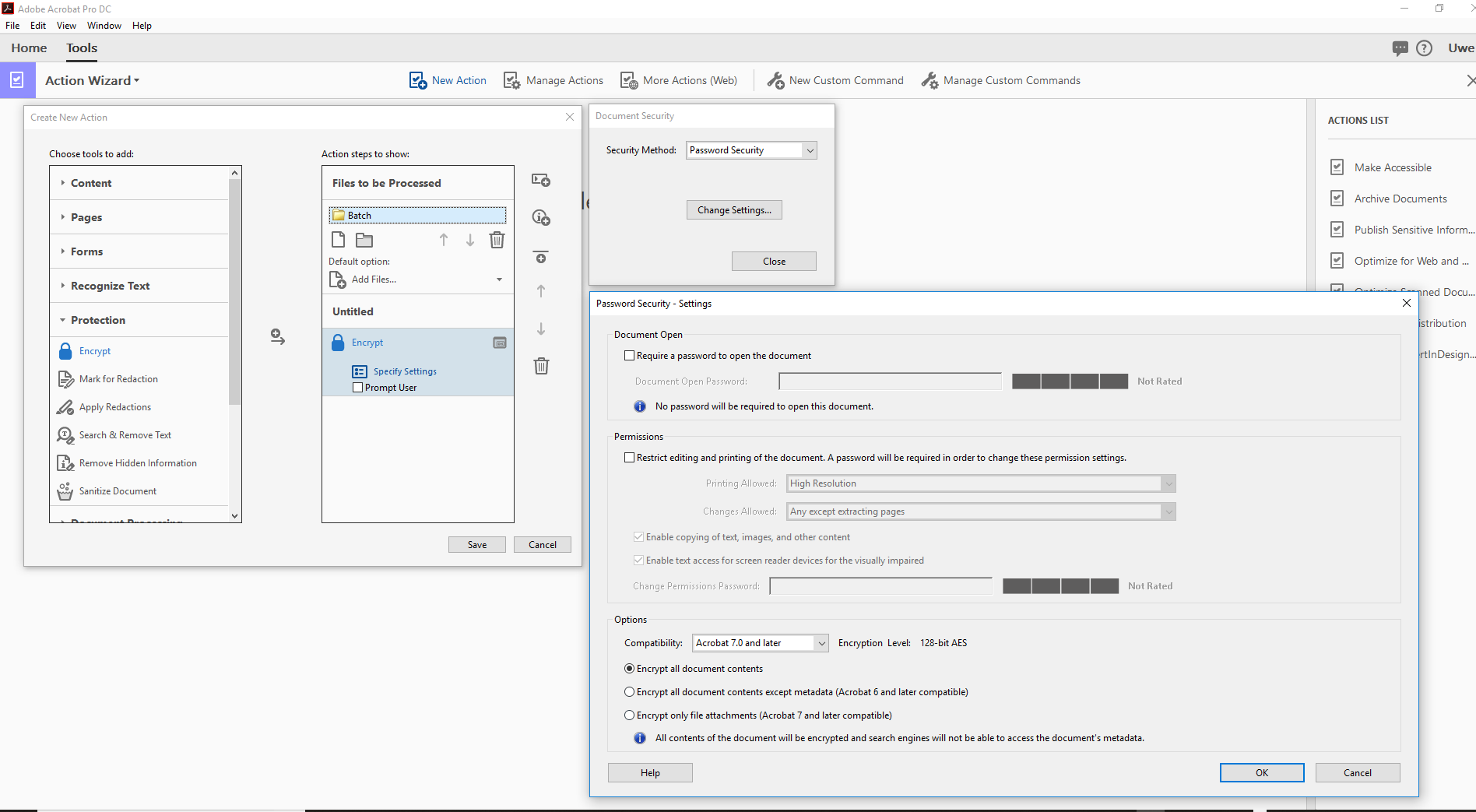1476x812 pixels.
Task: Select the Remove Hidden Information tool
Action: click(127, 463)
